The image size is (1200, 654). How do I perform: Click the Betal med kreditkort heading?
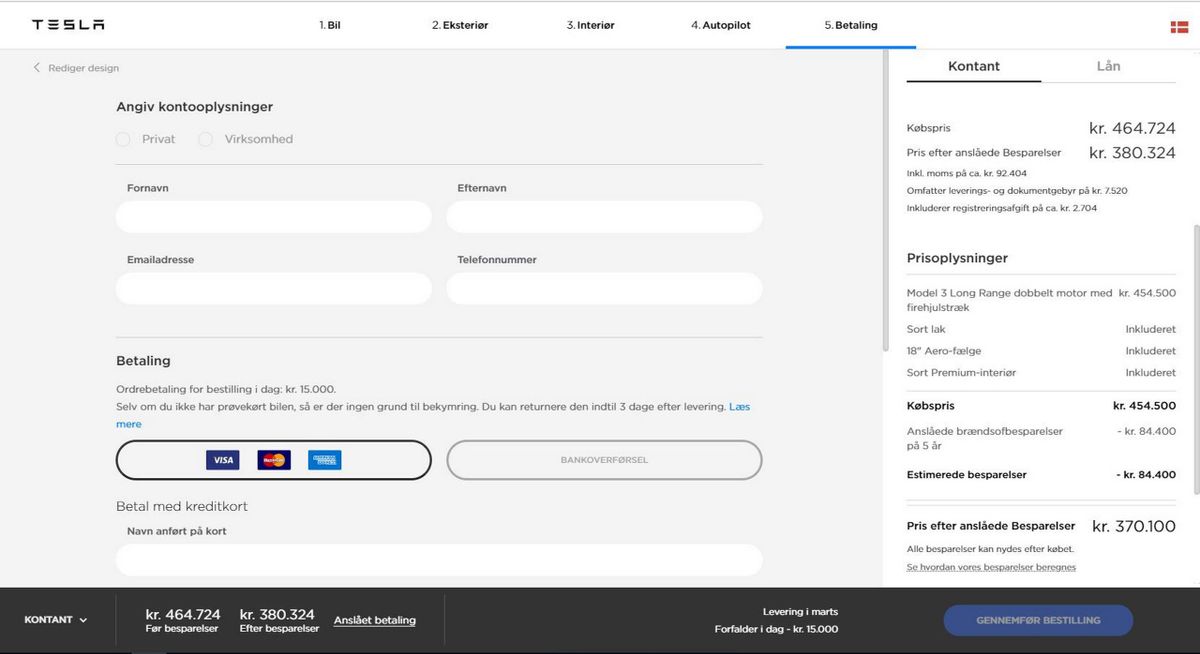tap(182, 507)
